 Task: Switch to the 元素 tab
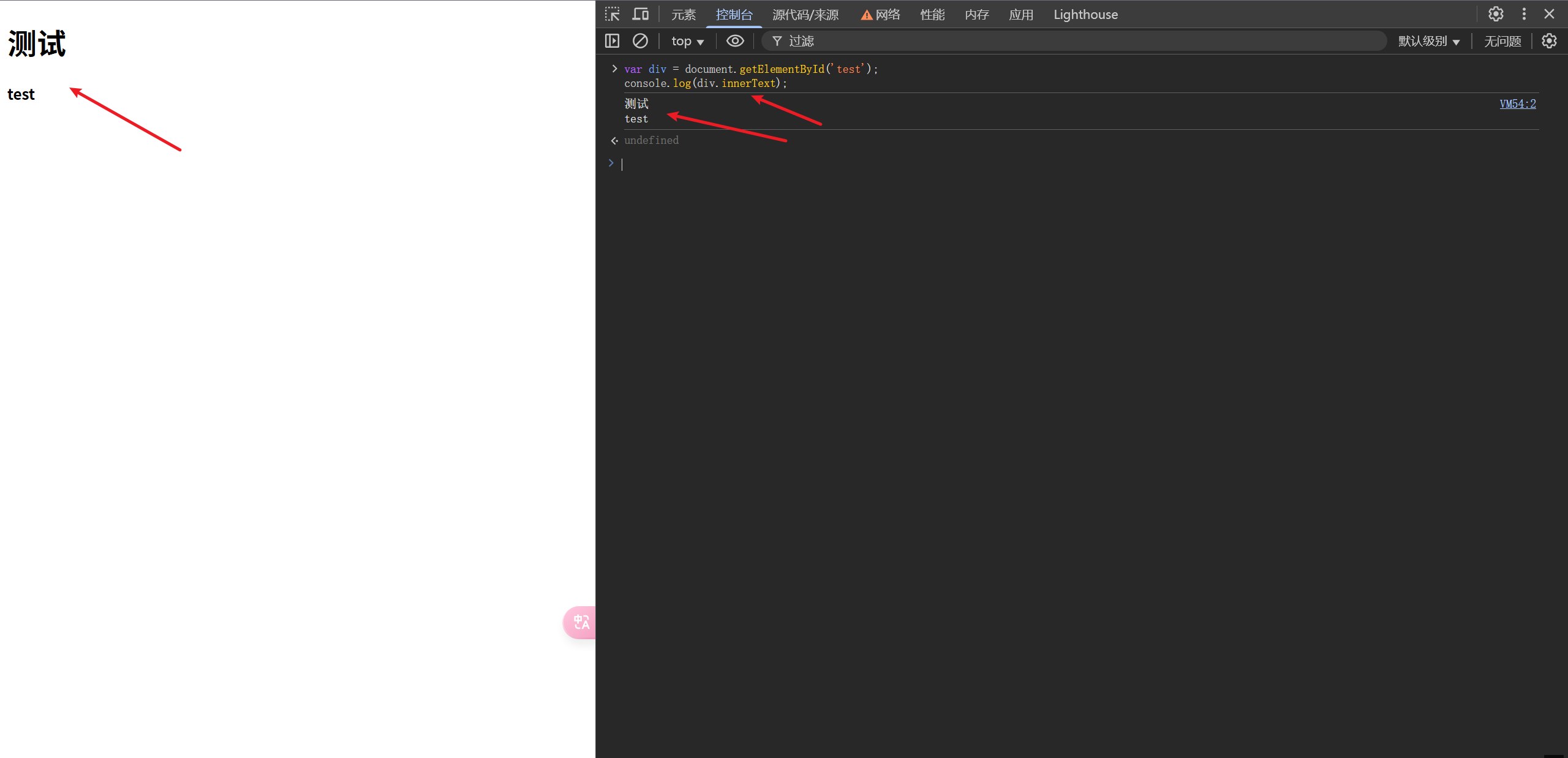tap(684, 15)
